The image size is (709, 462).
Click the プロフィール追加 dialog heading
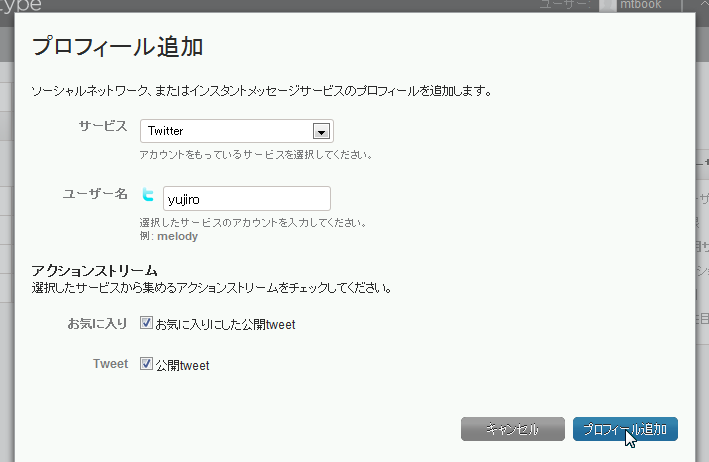(118, 47)
